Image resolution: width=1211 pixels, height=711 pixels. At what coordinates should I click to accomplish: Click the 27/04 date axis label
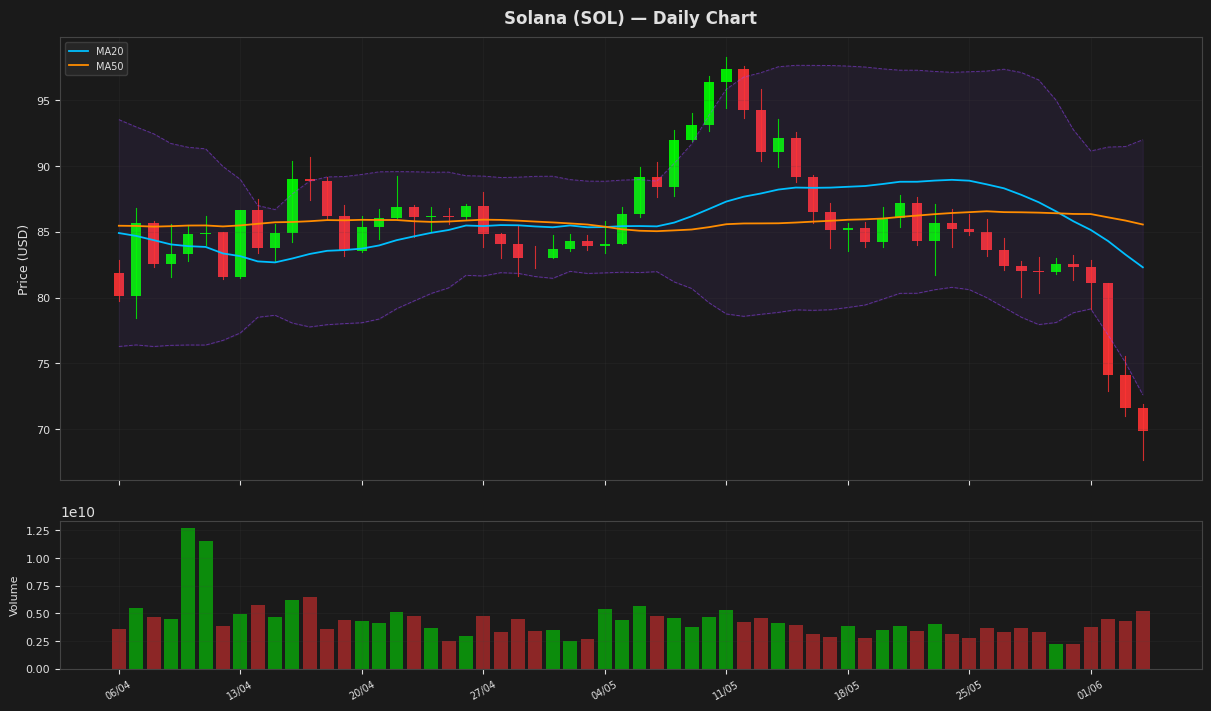click(481, 690)
